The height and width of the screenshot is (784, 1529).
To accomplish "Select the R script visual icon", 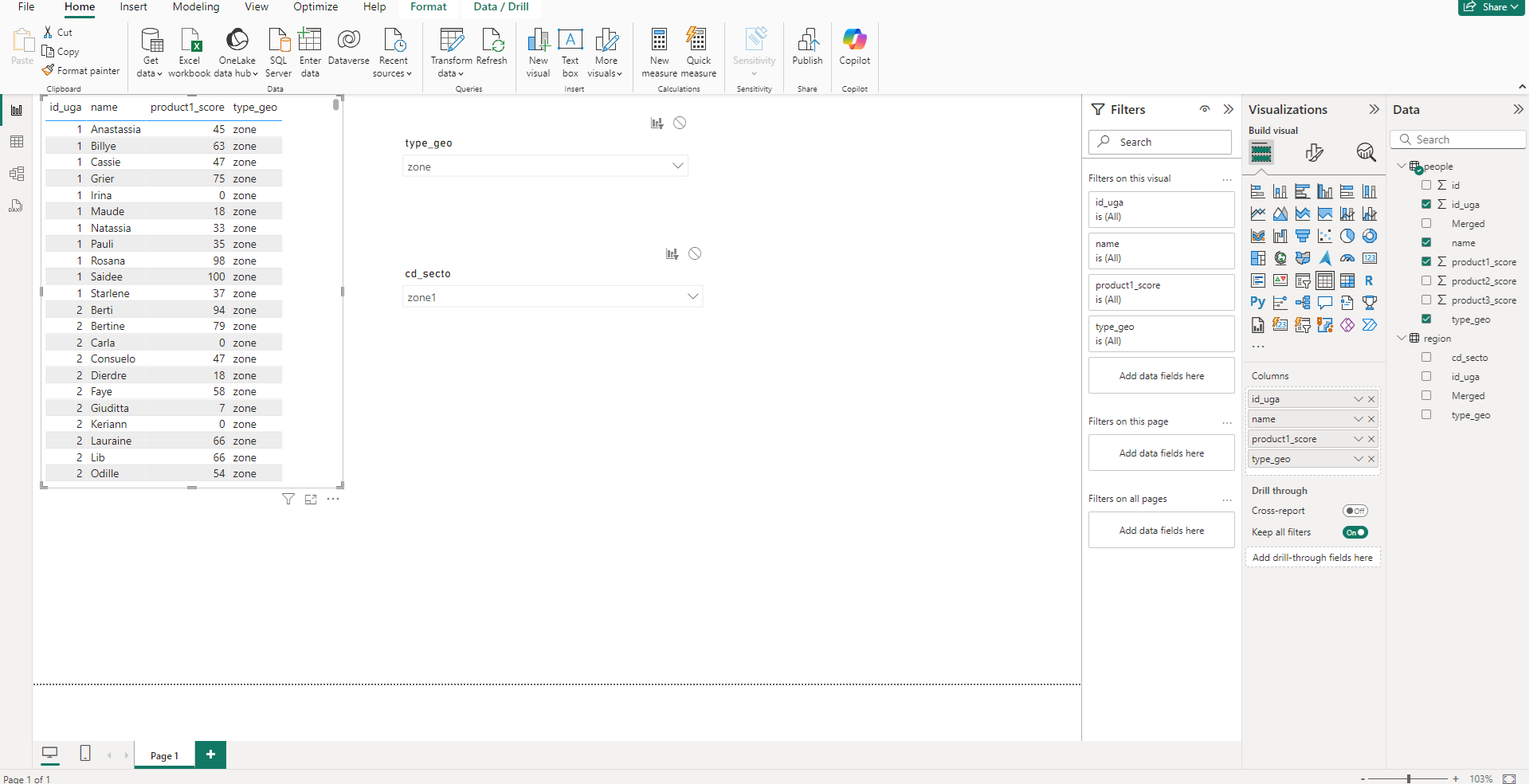I will point(1369,280).
